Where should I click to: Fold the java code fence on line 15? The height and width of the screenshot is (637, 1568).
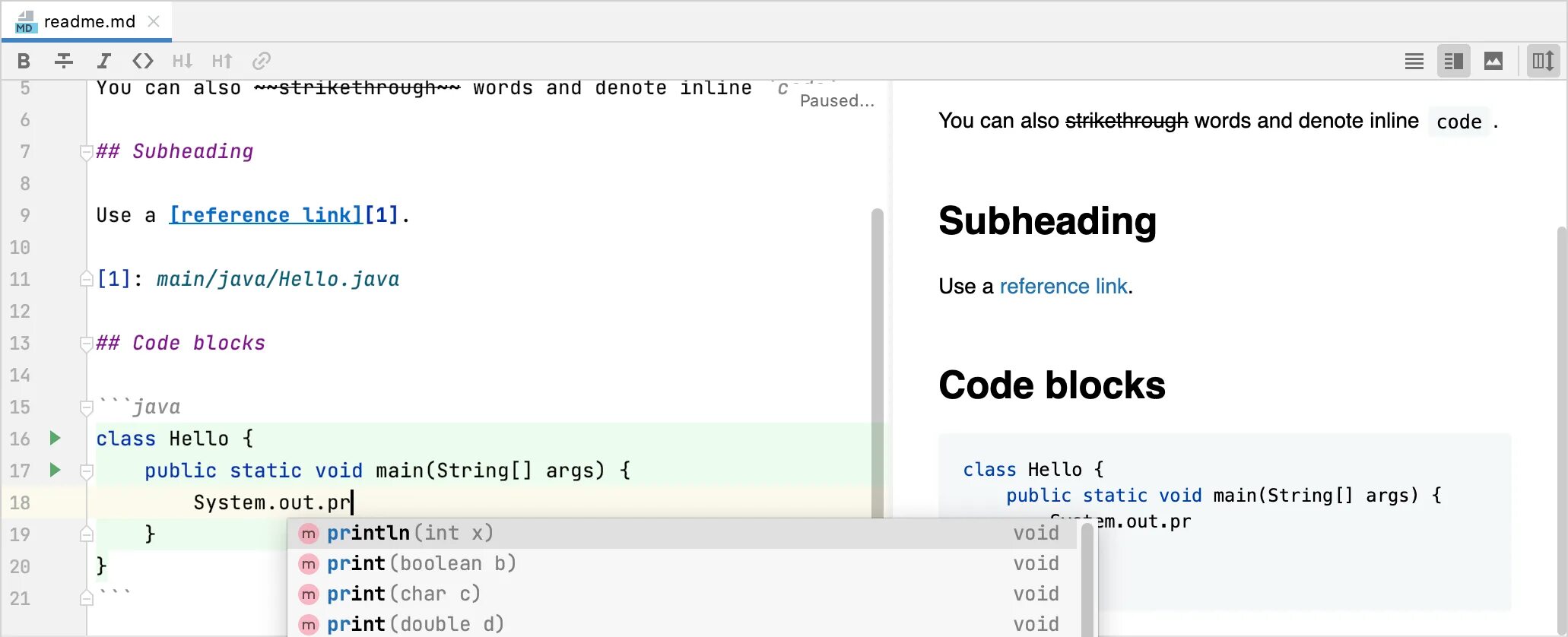(x=87, y=407)
